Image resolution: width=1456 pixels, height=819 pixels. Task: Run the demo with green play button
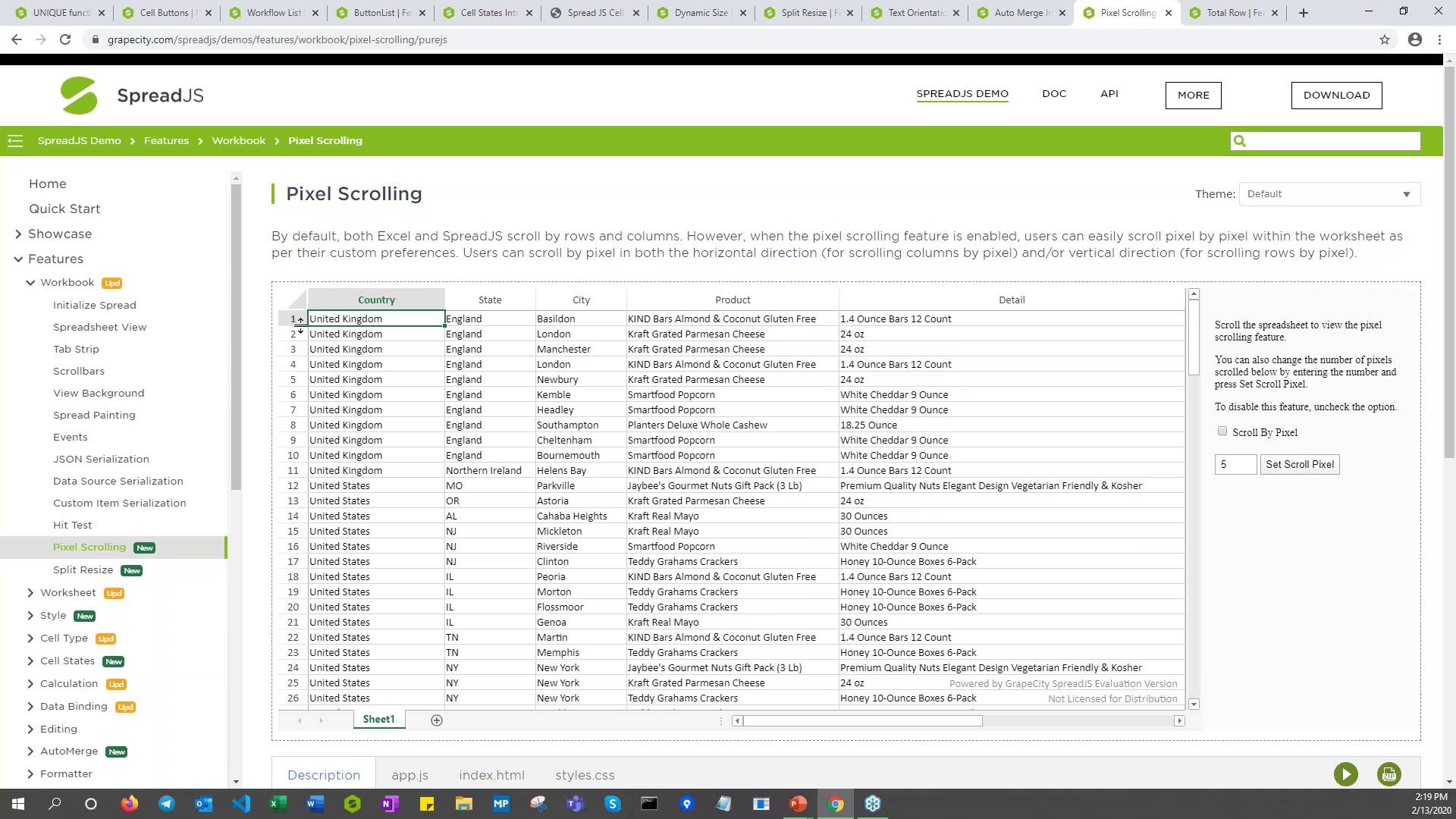[x=1346, y=774]
